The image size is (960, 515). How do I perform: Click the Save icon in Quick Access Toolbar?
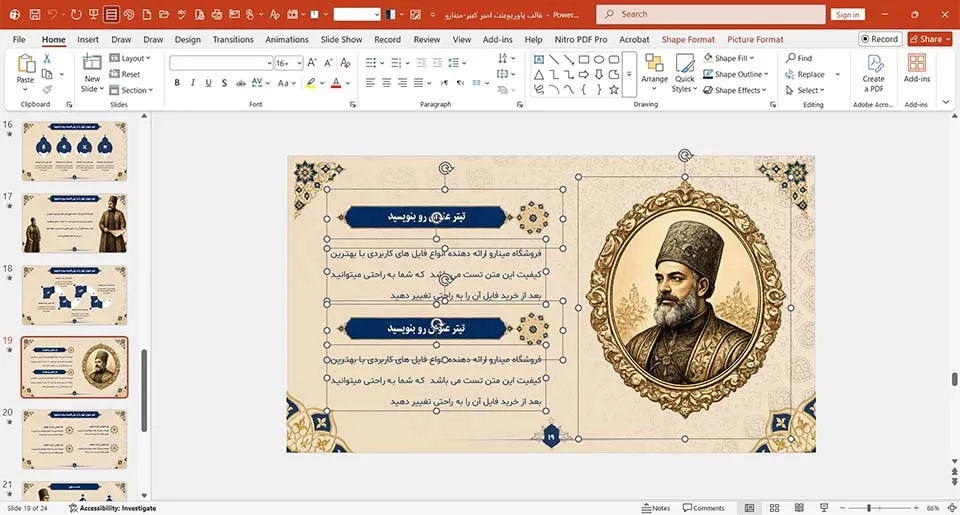click(x=35, y=14)
